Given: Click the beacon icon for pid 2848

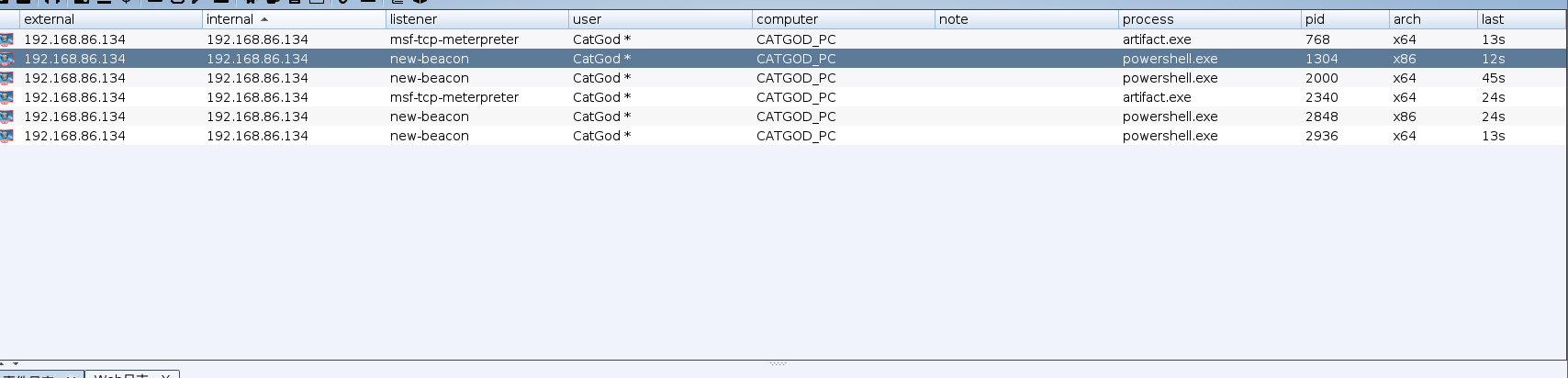Looking at the screenshot, I should (7, 117).
